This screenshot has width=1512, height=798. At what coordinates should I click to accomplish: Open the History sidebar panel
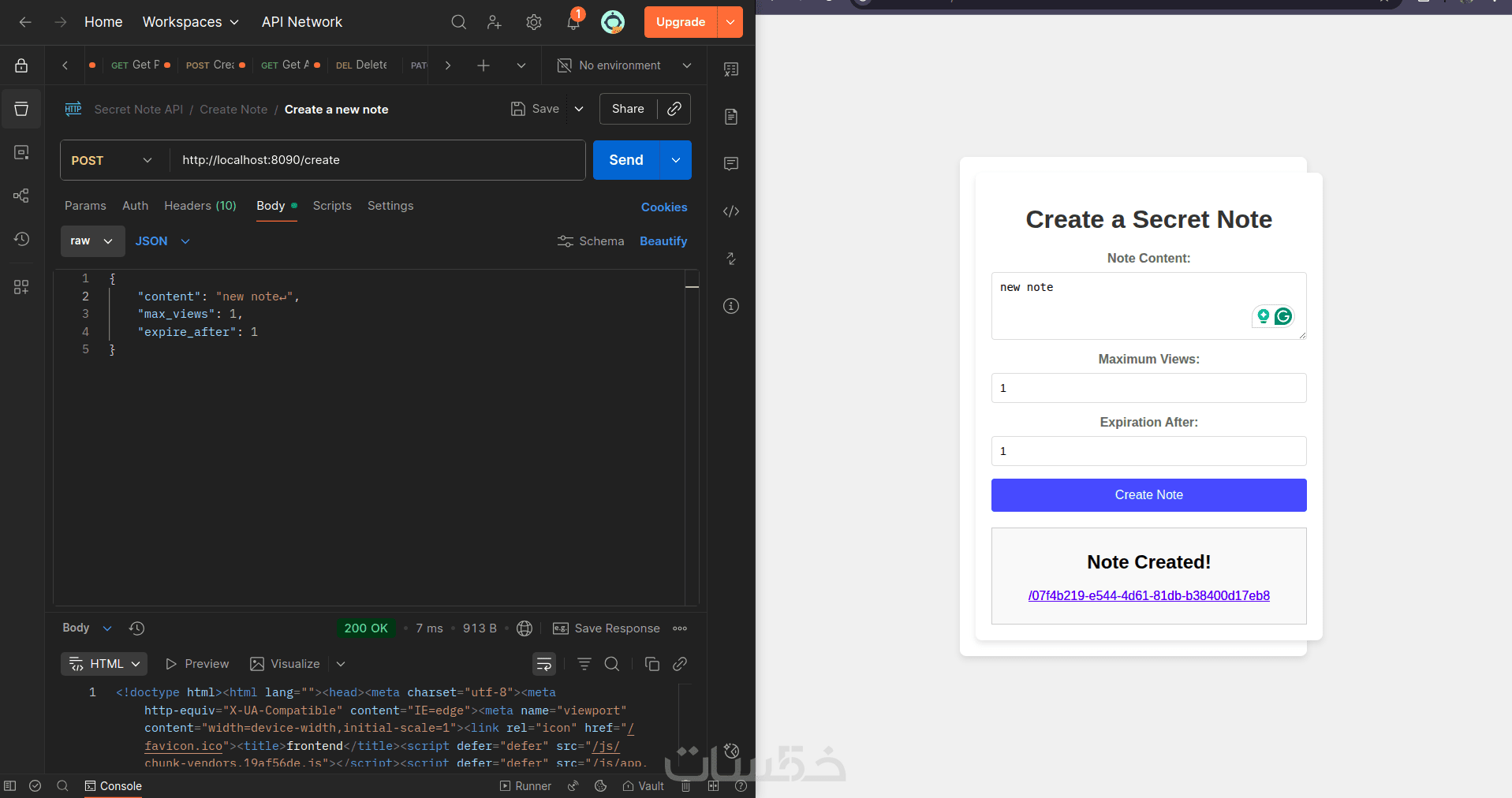click(x=21, y=239)
